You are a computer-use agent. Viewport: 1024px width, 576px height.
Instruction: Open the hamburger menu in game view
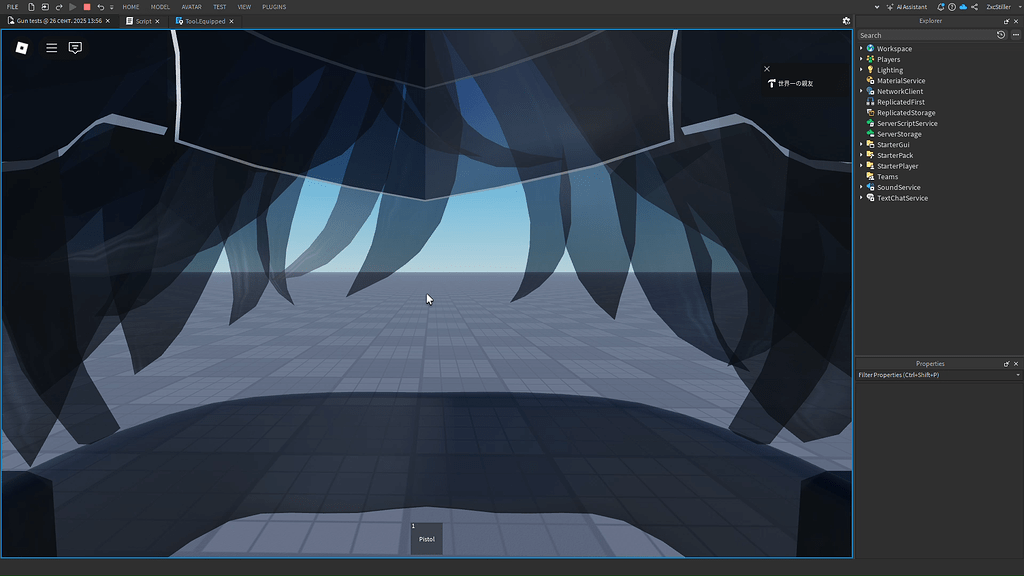[x=52, y=48]
